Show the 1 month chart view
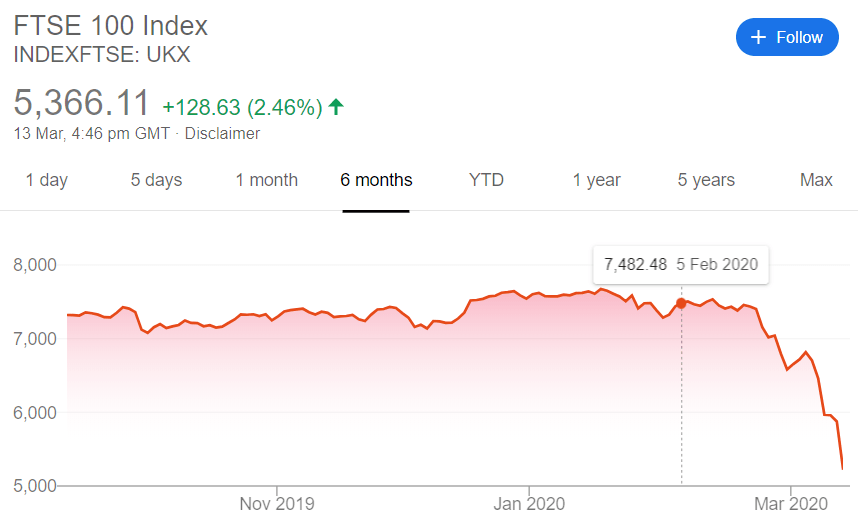Viewport: 858px width, 528px height. tap(266, 180)
